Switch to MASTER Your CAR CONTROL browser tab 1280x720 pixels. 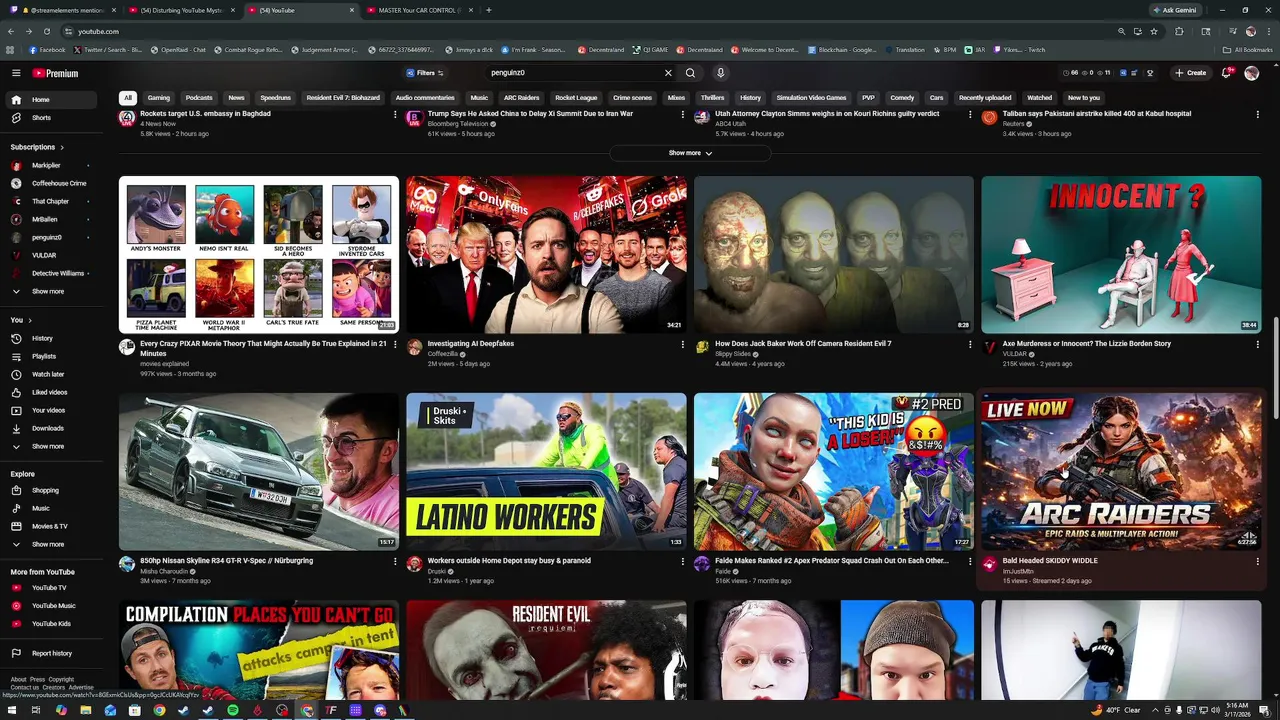click(x=419, y=10)
